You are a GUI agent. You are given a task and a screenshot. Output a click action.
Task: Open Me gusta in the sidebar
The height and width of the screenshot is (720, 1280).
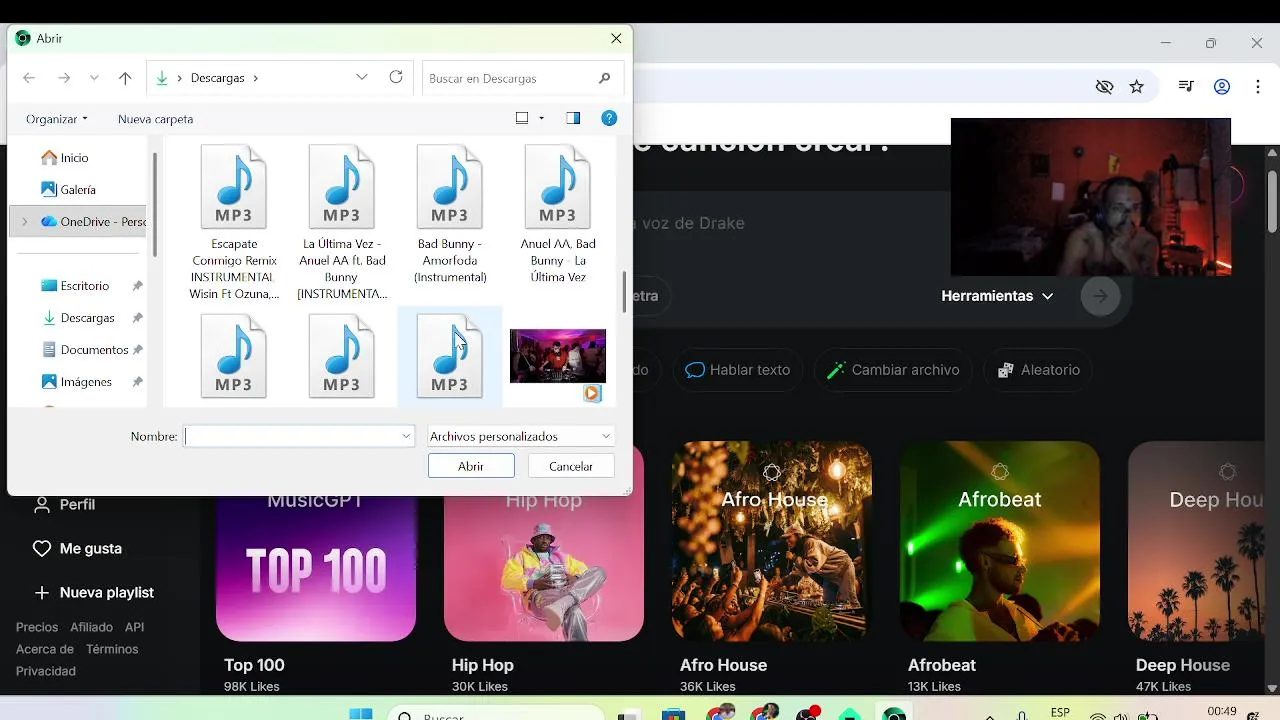[x=77, y=549]
